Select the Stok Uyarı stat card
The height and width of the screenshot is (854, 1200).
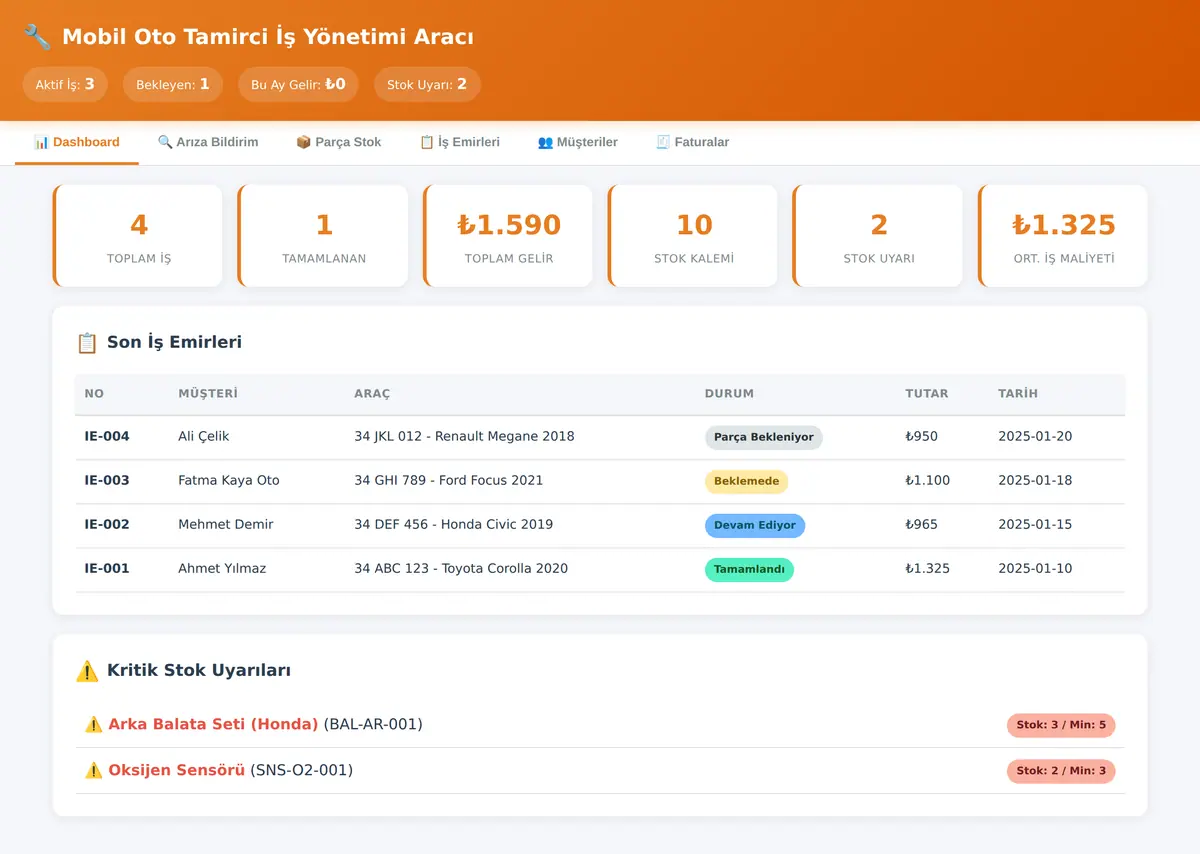[x=878, y=236]
